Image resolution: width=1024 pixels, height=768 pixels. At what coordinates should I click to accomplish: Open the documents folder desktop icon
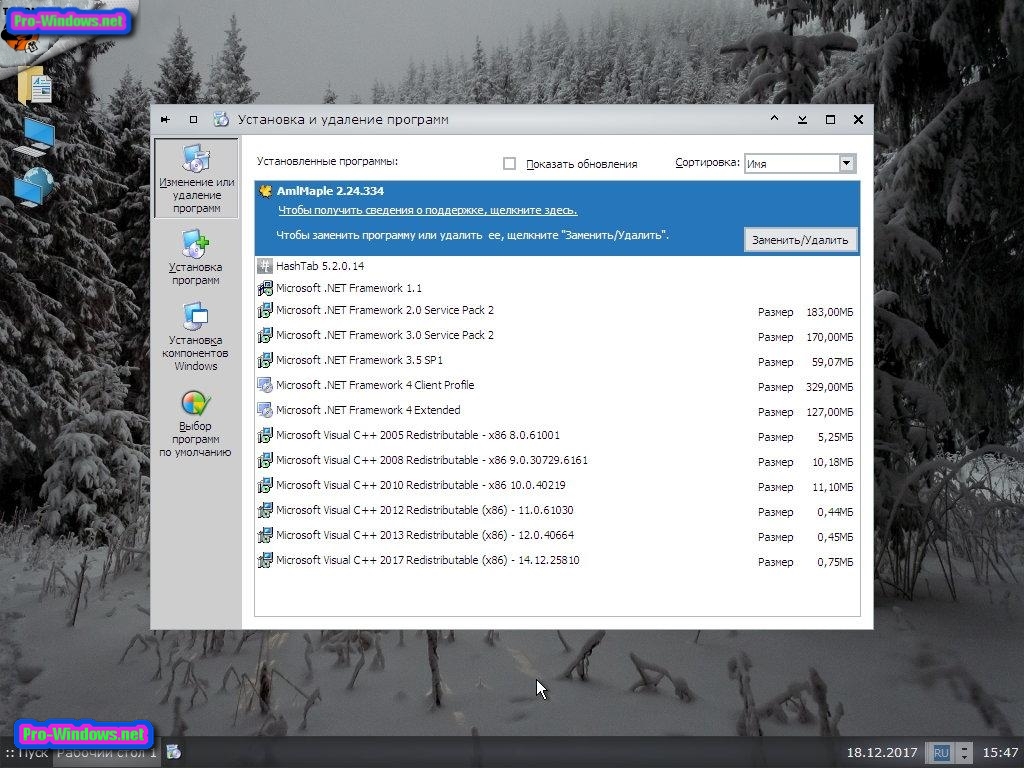coord(36,86)
